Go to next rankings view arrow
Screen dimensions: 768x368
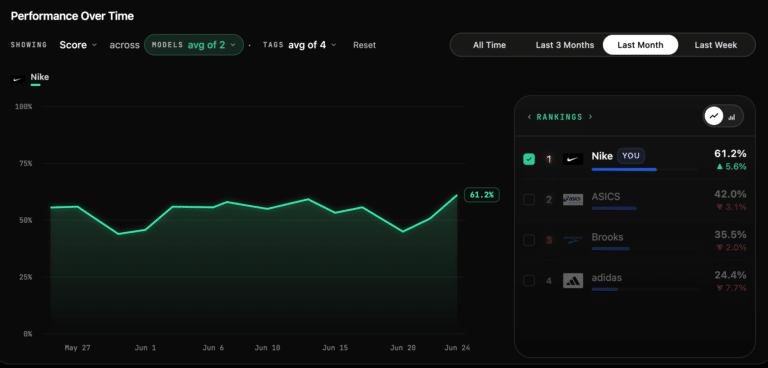tap(591, 117)
